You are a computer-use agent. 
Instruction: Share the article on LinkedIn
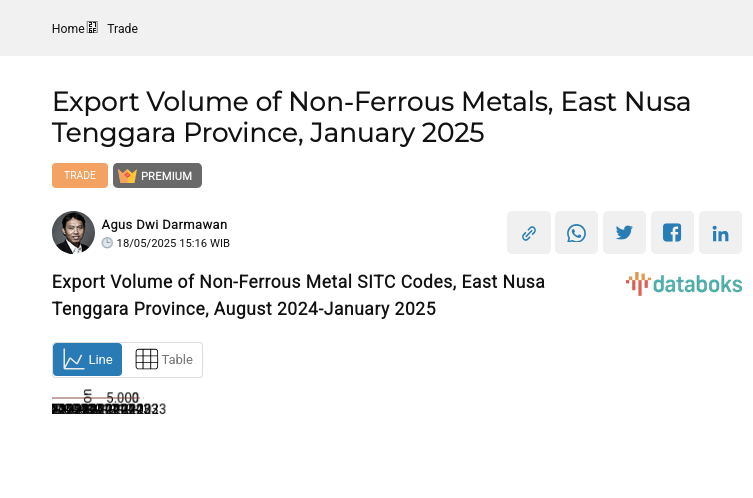point(720,233)
